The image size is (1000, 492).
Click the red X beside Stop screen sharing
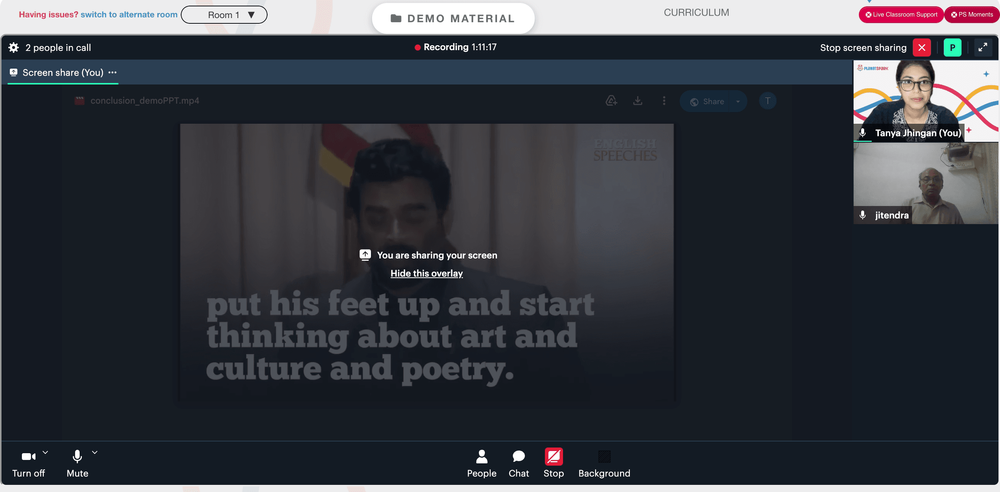922,48
